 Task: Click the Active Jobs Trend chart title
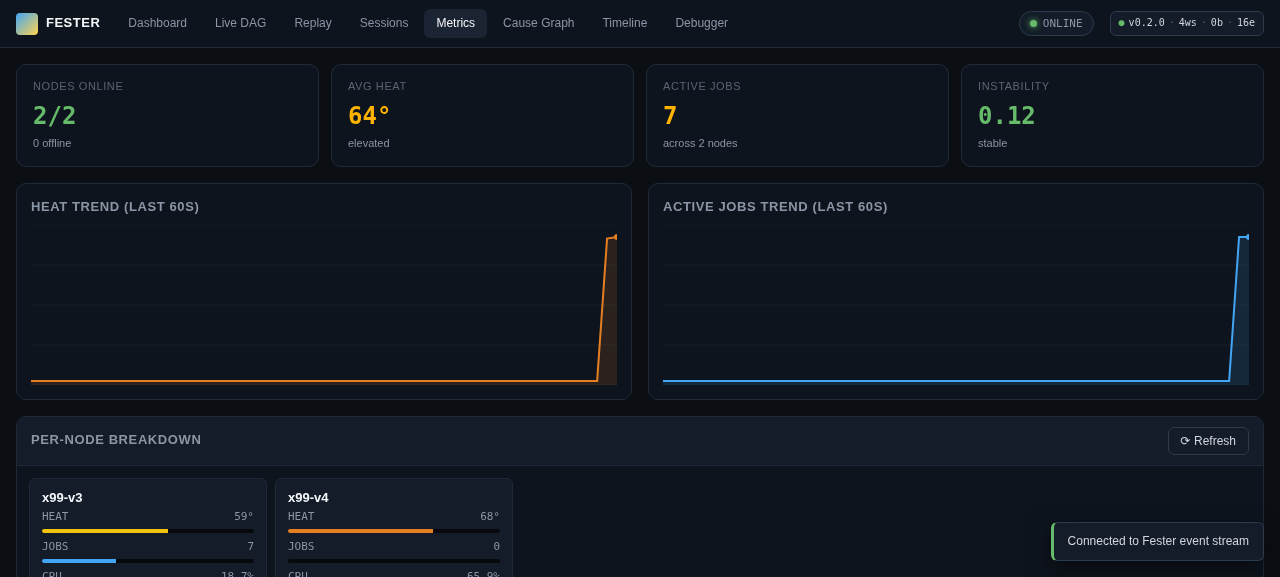(775, 207)
